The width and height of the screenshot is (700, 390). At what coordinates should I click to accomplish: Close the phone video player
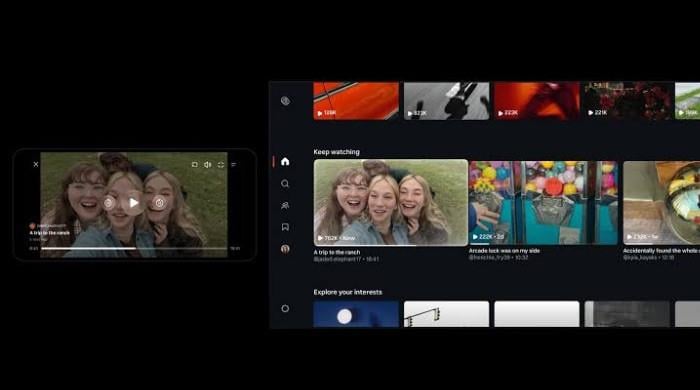click(36, 164)
